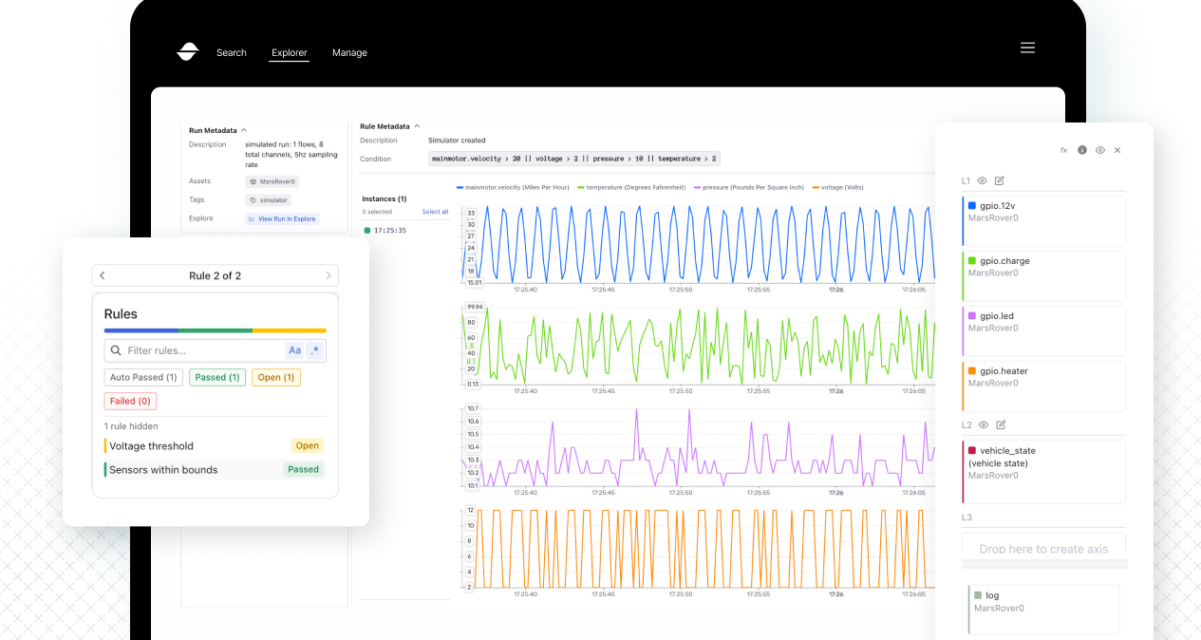The height and width of the screenshot is (640, 1201).
Task: Click the Sift logo in the navigation bar
Action: tap(188, 52)
